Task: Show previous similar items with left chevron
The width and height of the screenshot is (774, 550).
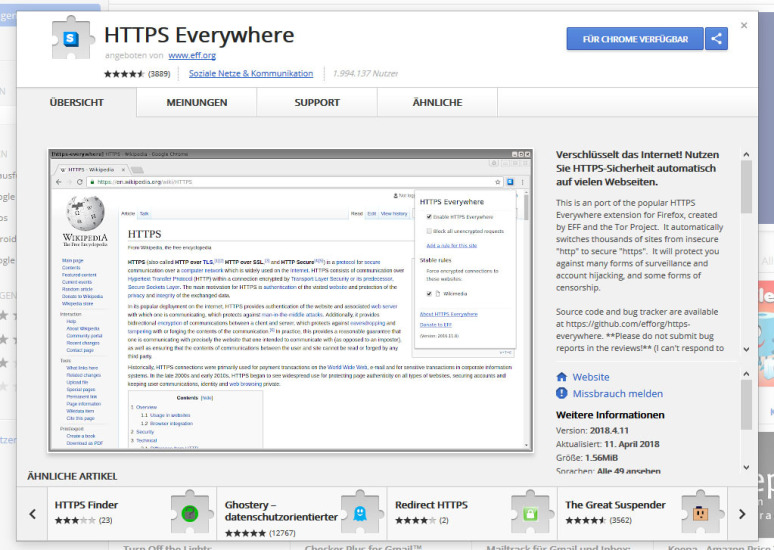Action: point(32,514)
